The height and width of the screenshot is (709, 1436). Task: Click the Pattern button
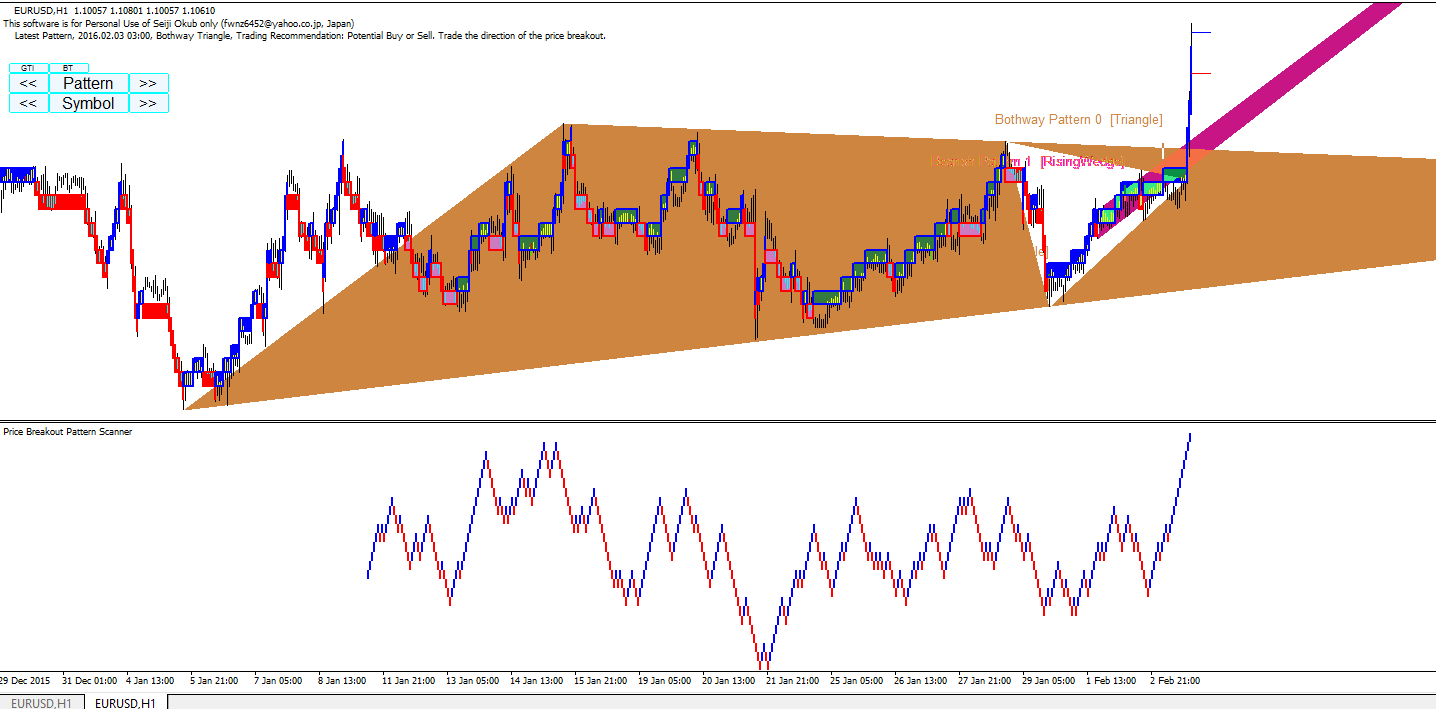[88, 83]
